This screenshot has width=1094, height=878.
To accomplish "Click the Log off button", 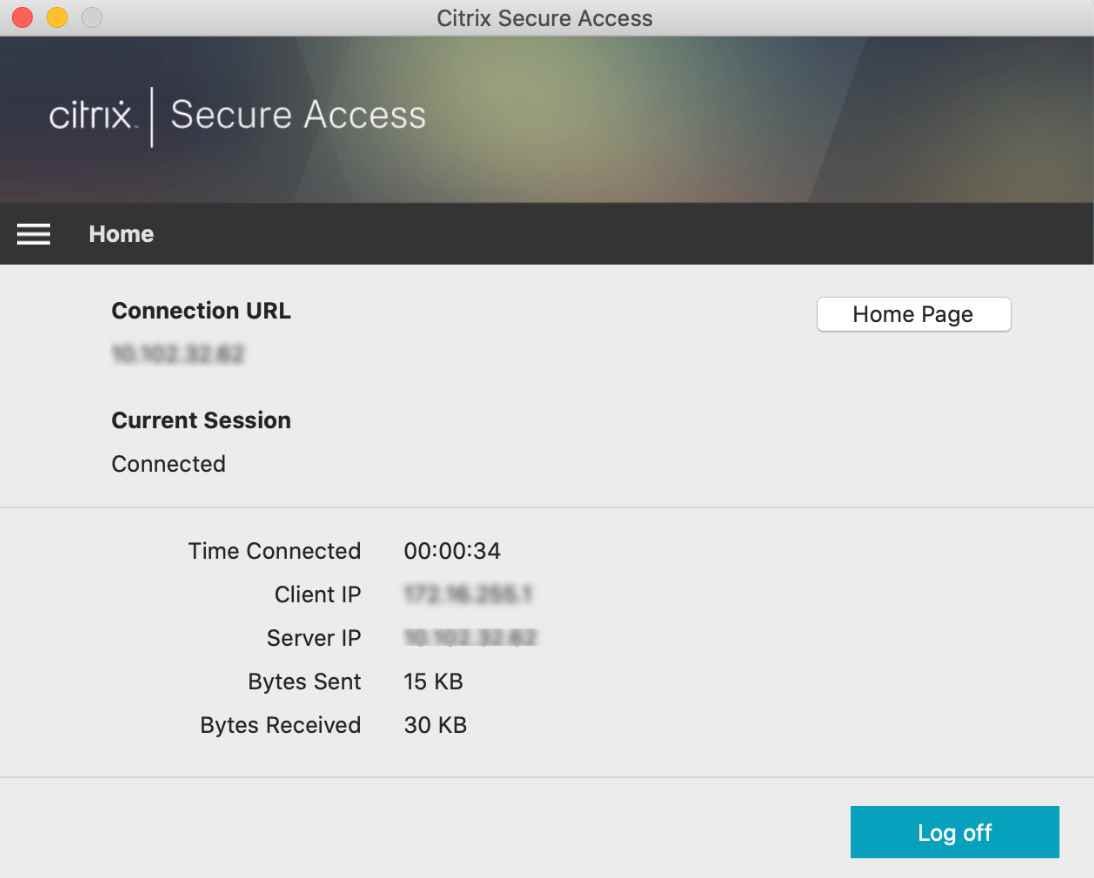I will pyautogui.click(x=954, y=832).
